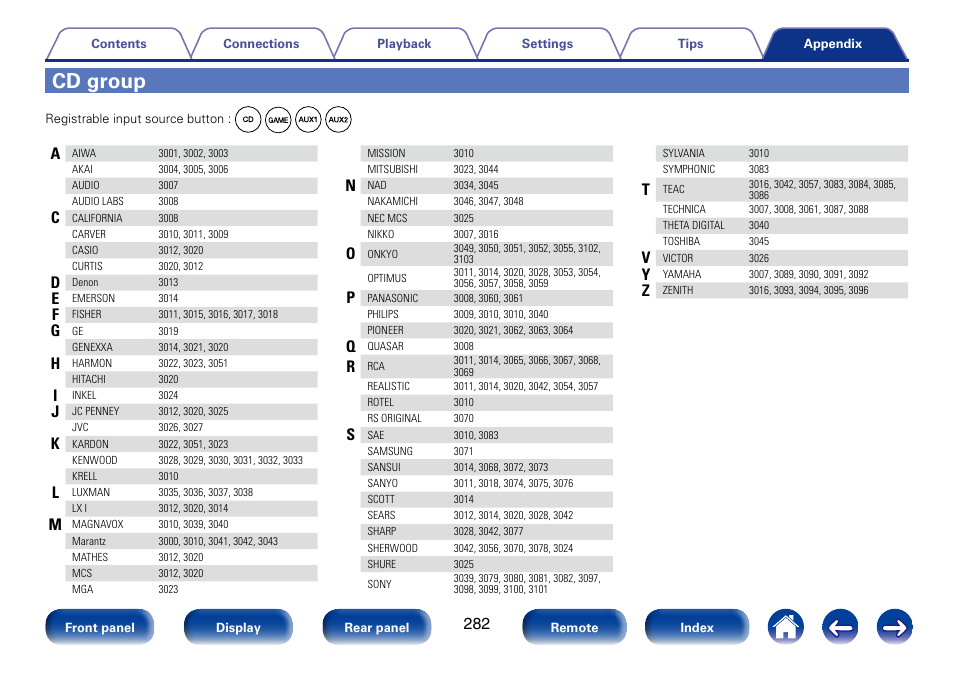Click the HITACHI brand name
Image resolution: width=954 pixels, height=673 pixels.
pos(89,379)
